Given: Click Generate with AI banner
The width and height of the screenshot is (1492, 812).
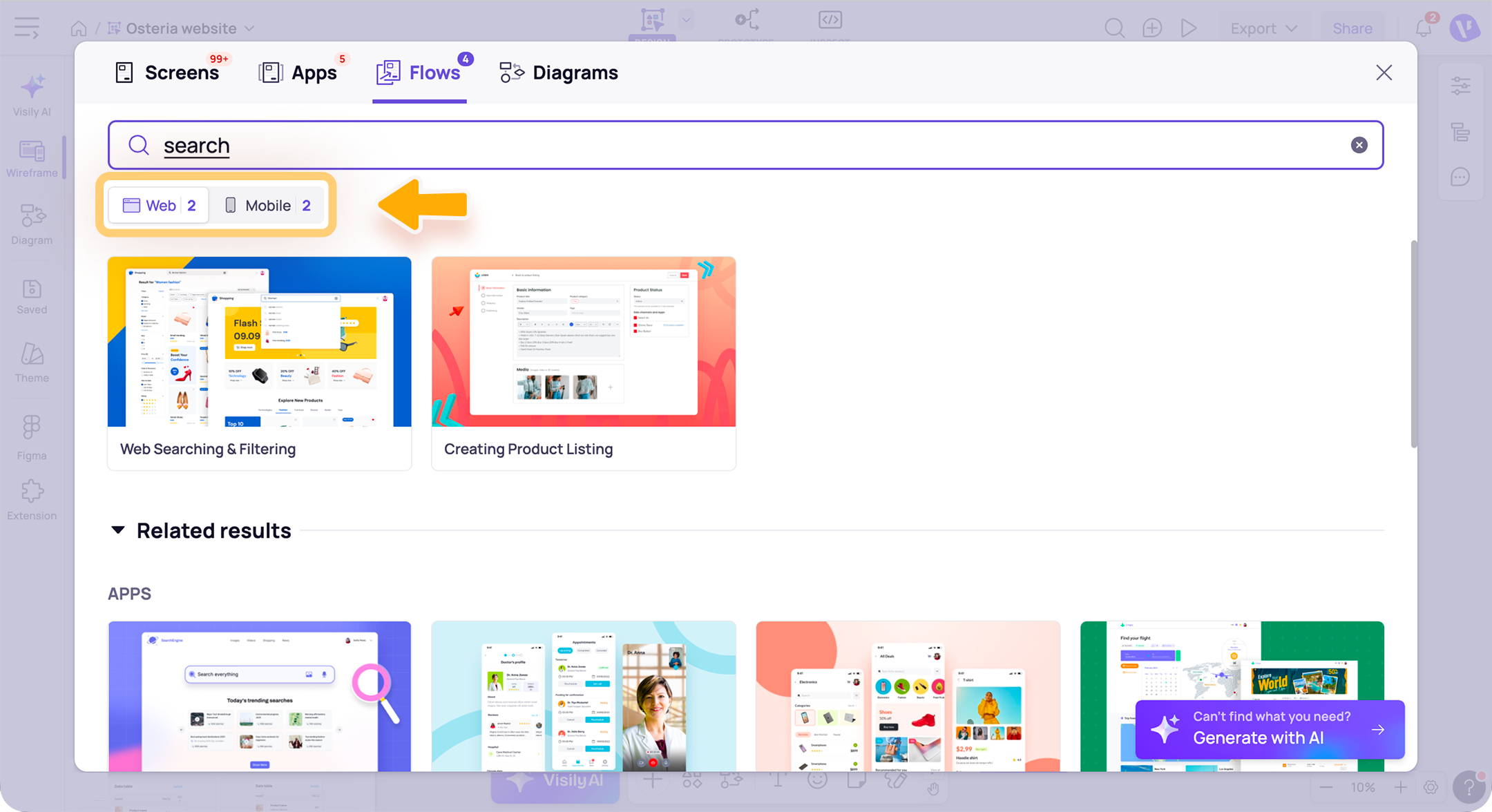Looking at the screenshot, I should coord(1270,729).
